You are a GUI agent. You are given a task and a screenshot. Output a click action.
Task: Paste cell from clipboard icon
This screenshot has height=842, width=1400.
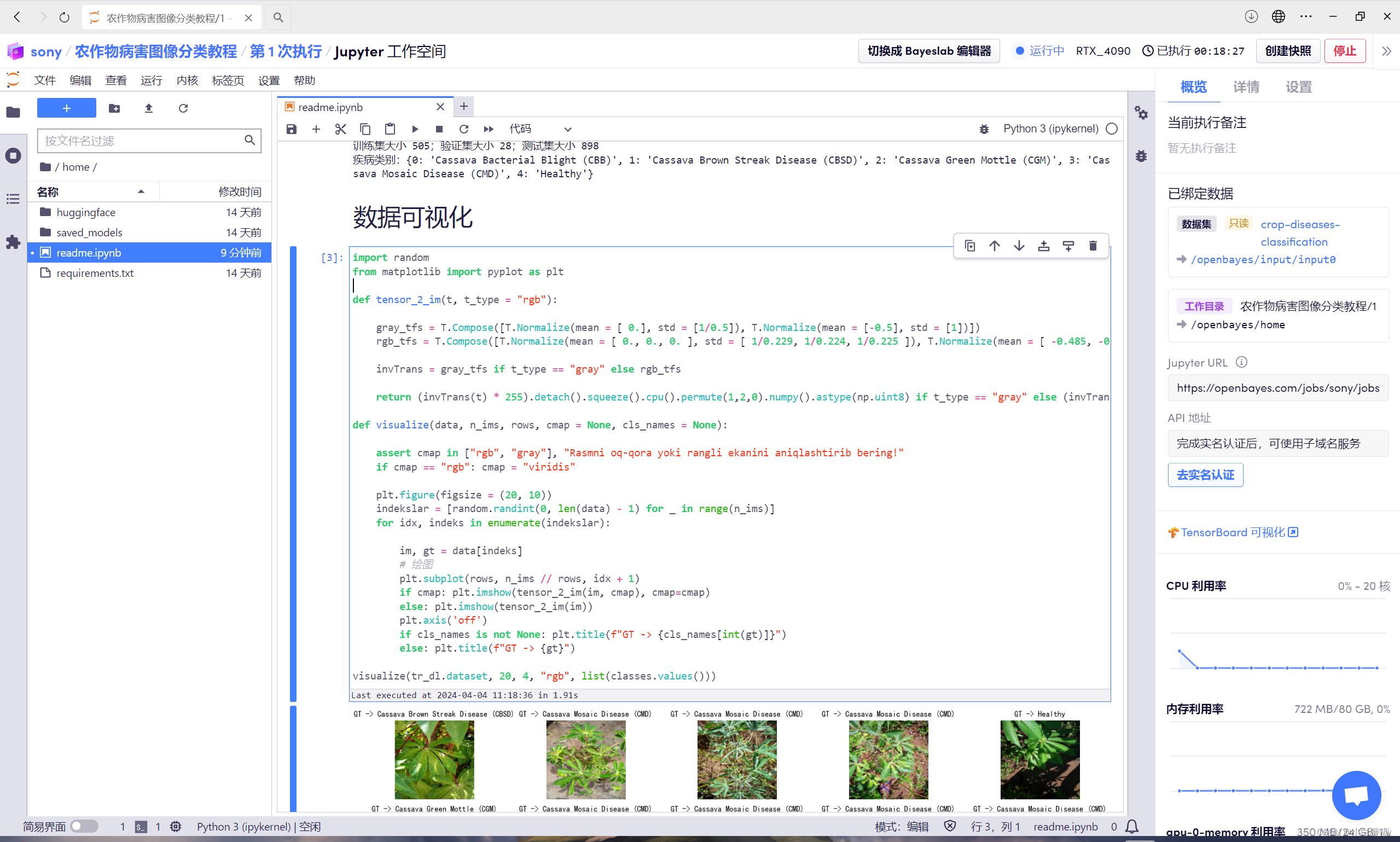click(x=390, y=129)
